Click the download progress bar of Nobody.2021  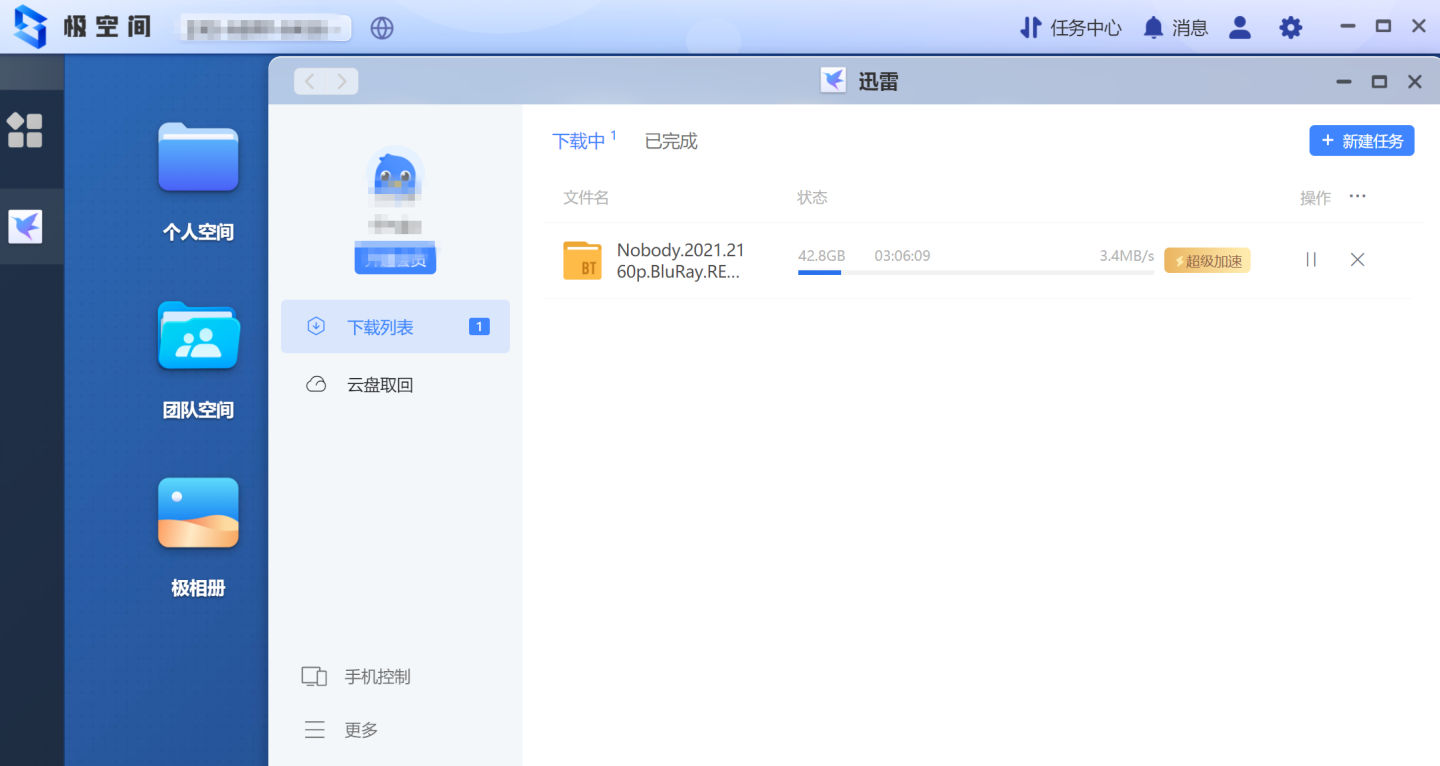975,274
